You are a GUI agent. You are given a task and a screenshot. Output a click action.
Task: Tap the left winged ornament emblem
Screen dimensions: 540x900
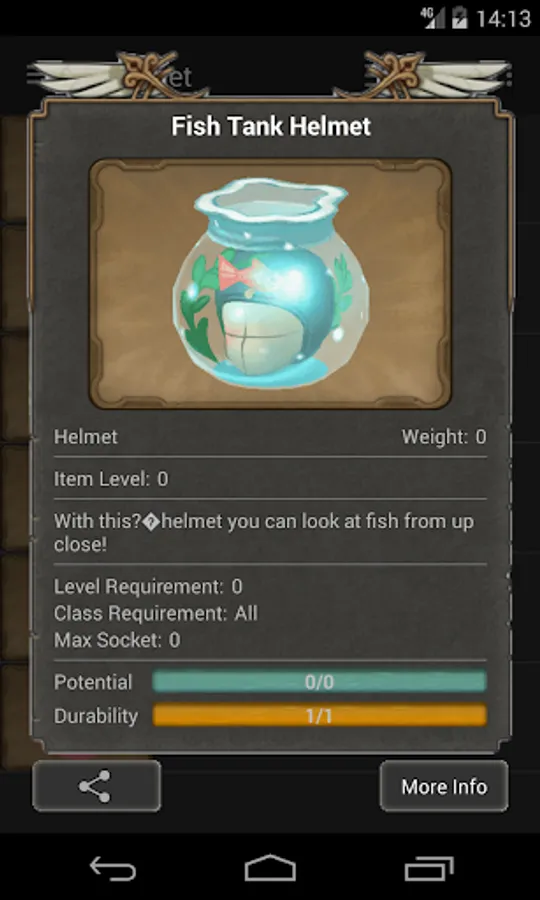tap(121, 75)
